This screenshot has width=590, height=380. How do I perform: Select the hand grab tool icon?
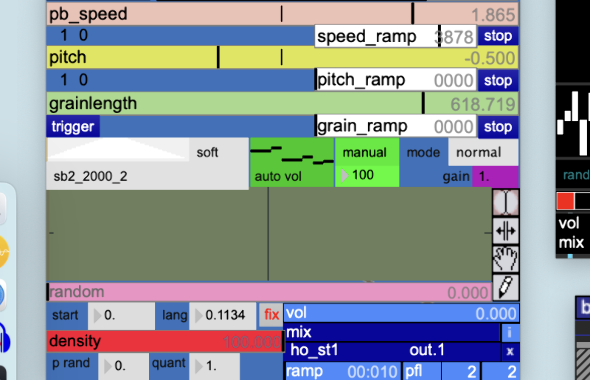click(x=506, y=259)
